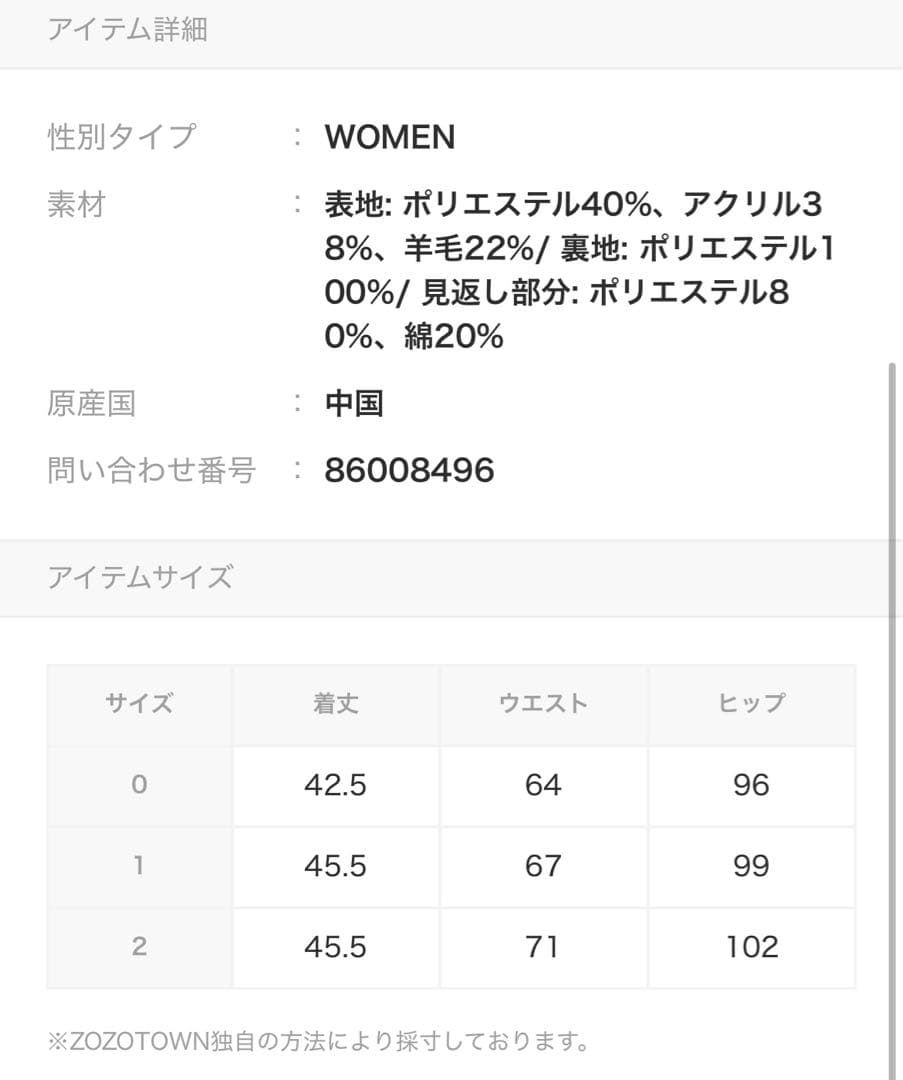Click the ウエスト column header

click(x=543, y=703)
